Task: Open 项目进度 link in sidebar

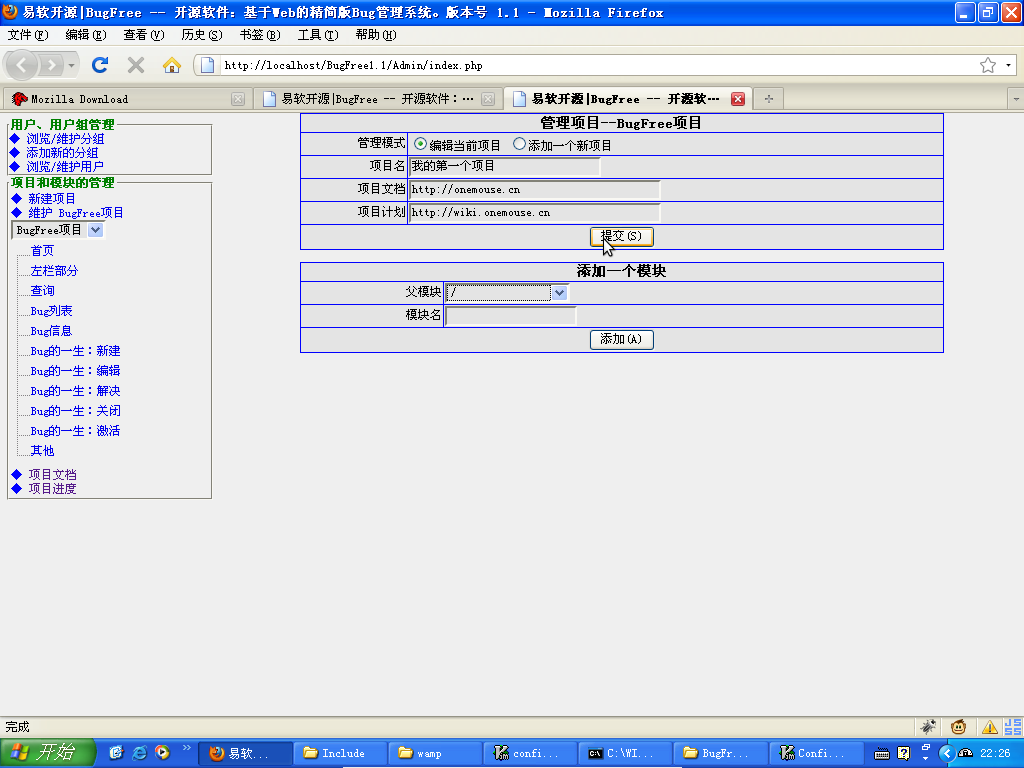Action: [52, 488]
